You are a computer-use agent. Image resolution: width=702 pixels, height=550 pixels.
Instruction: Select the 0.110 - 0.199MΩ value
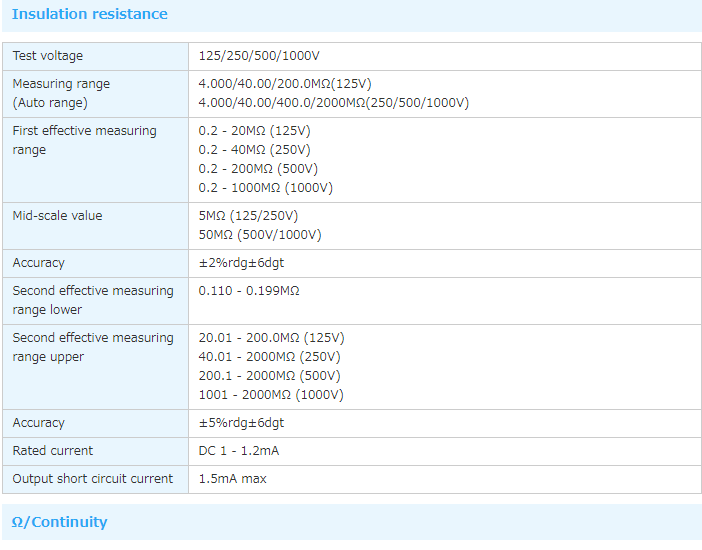(x=249, y=291)
